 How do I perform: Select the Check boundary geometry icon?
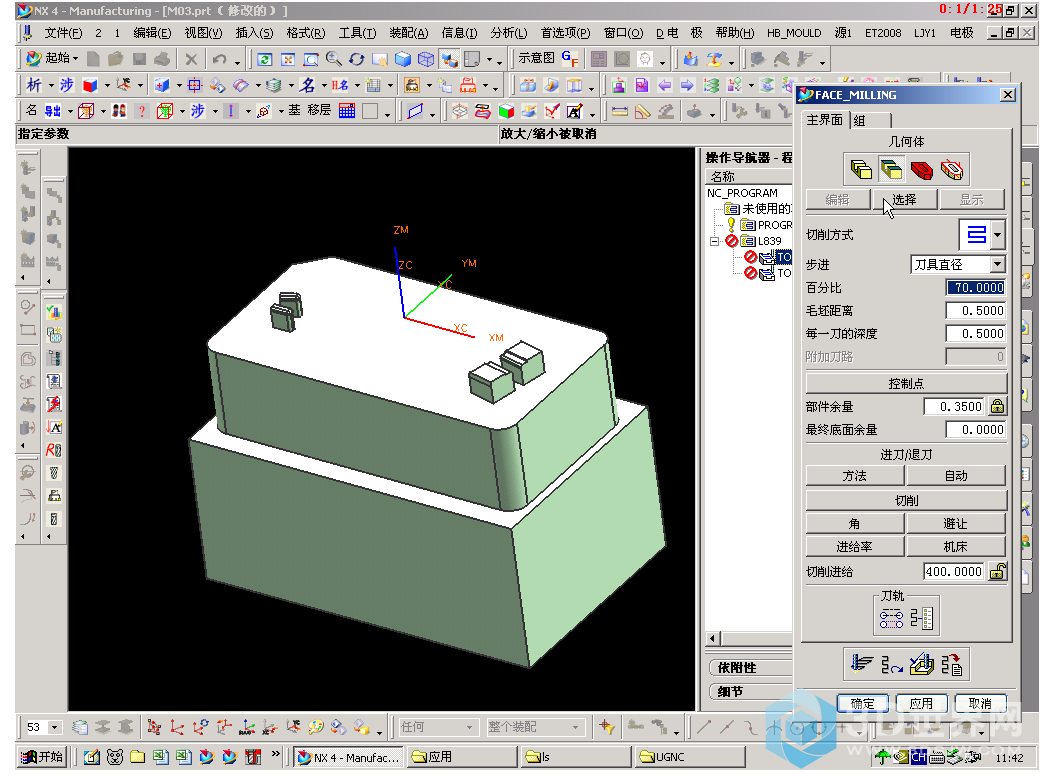[x=952, y=169]
